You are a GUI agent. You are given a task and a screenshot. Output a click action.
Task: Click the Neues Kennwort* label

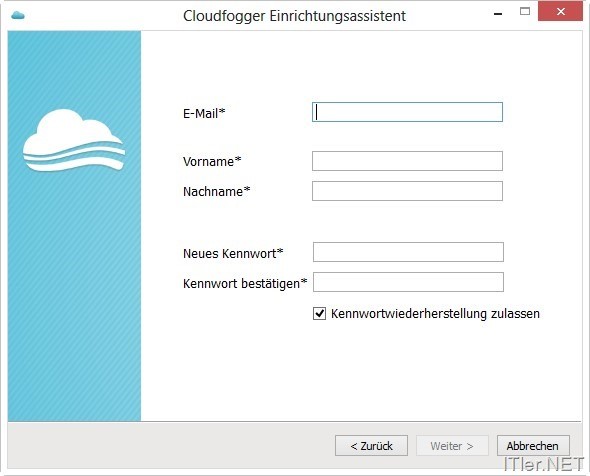pyautogui.click(x=233, y=253)
